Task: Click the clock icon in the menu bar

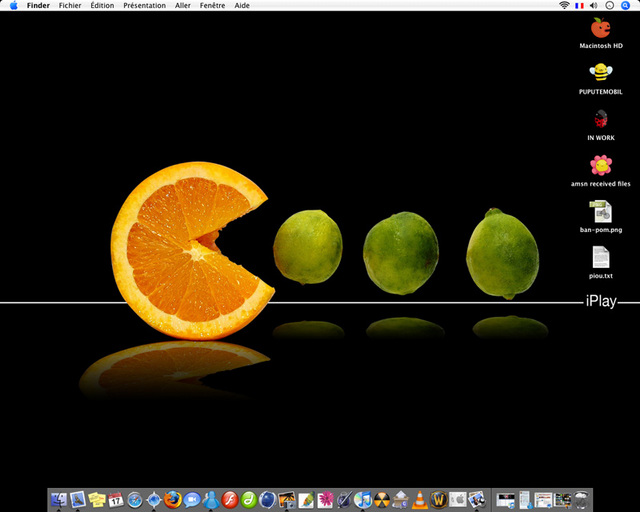Action: [x=609, y=5]
